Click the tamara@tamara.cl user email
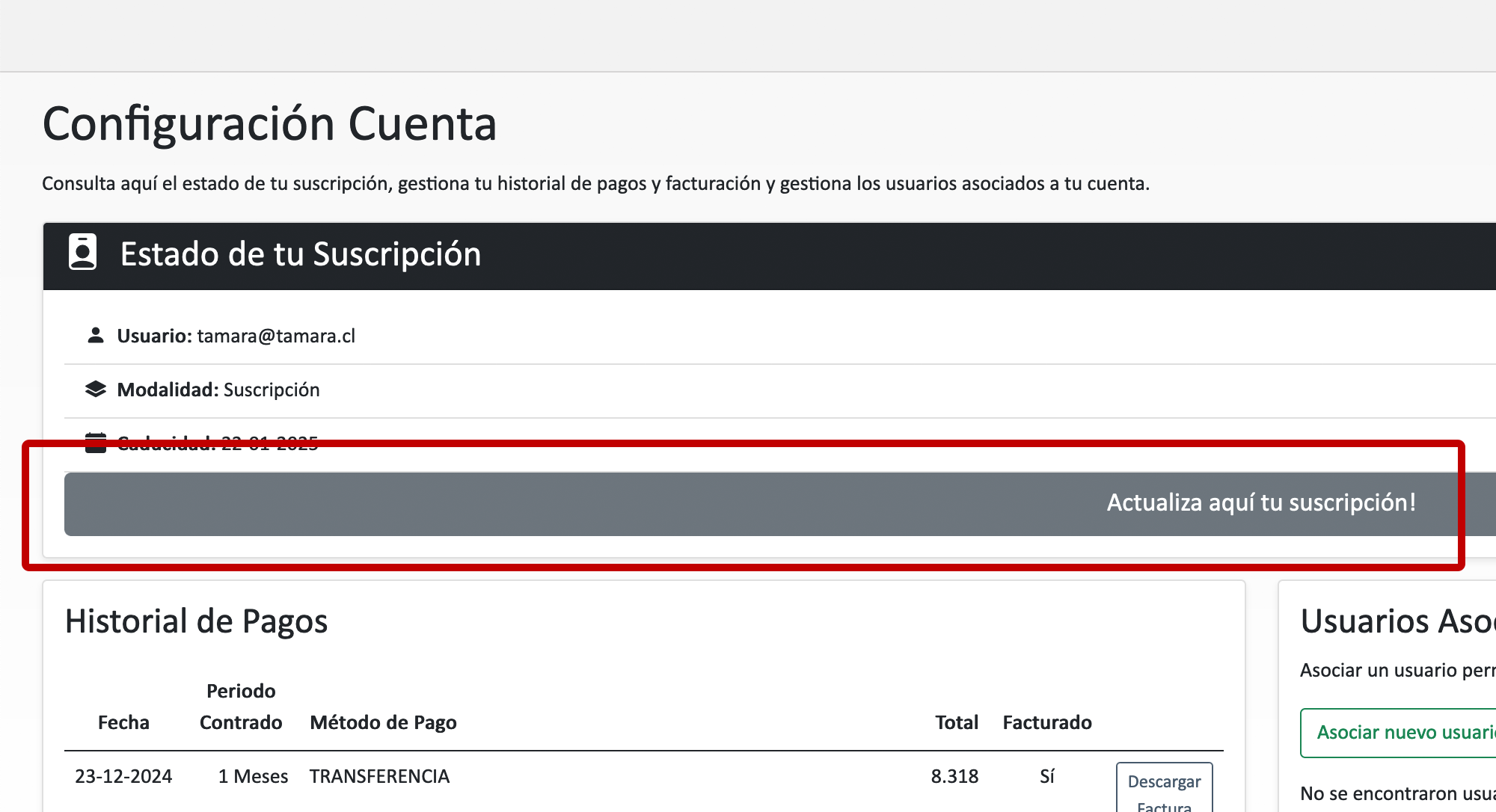 pyautogui.click(x=276, y=336)
